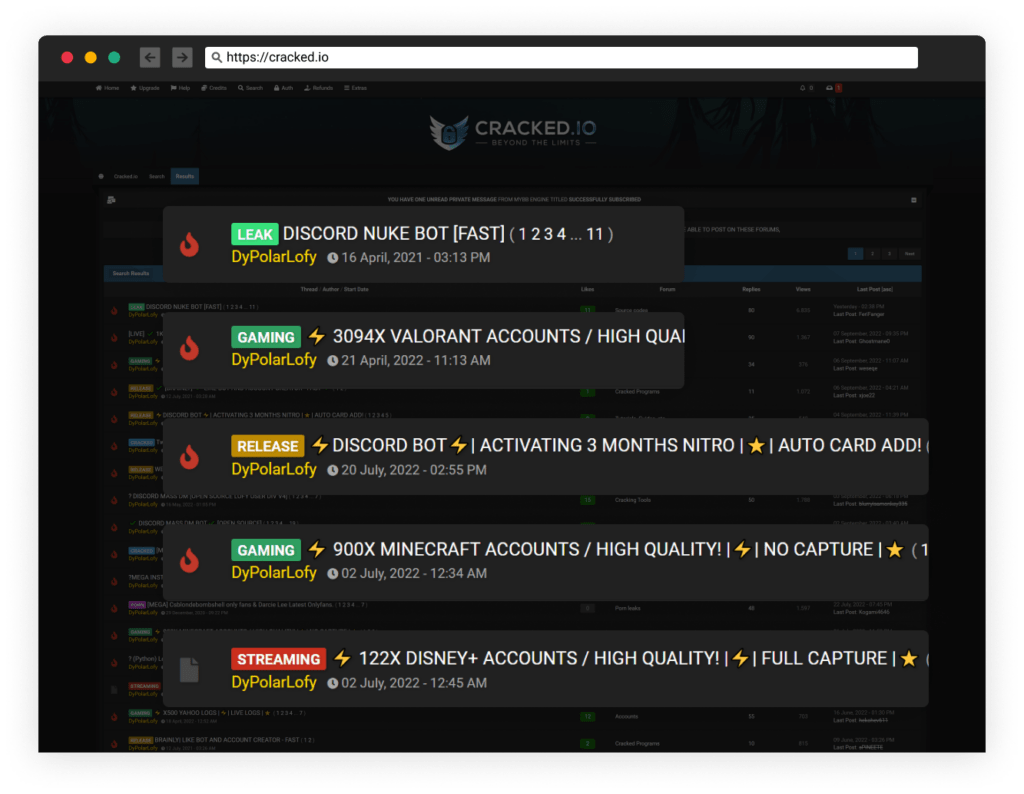
Task: Click the flame icon beside Valorant accounts
Action: tap(189, 347)
